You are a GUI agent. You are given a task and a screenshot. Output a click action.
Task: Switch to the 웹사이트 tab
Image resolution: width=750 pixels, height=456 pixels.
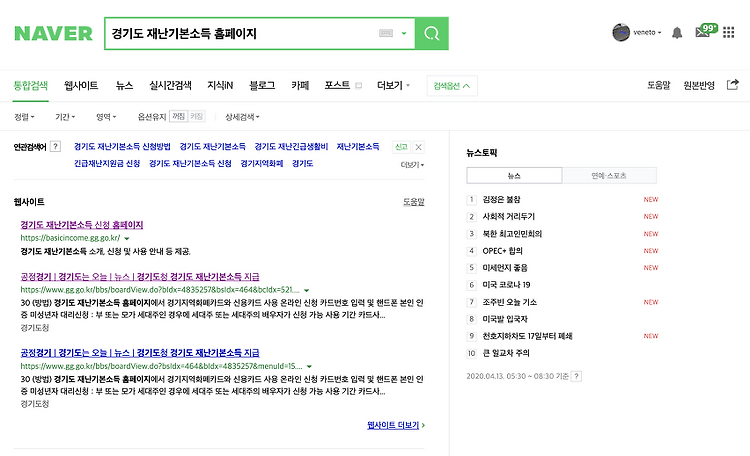coord(81,86)
